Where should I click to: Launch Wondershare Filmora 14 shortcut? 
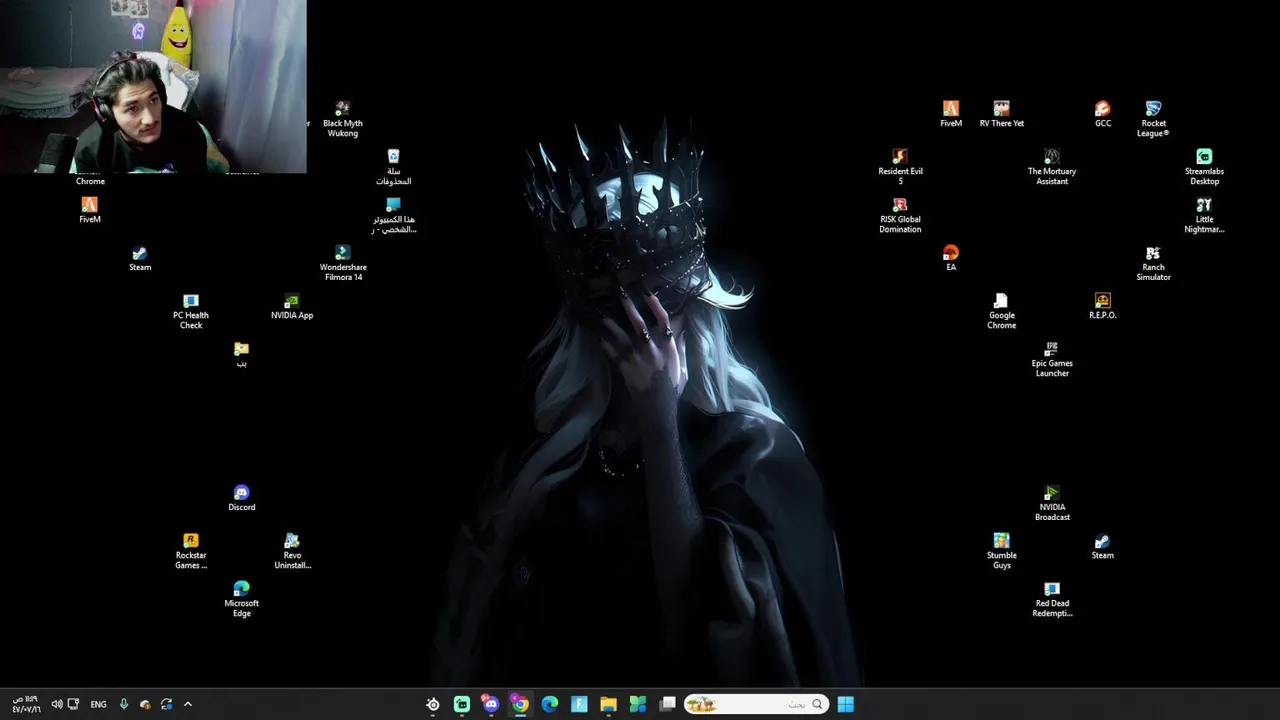[x=342, y=263]
